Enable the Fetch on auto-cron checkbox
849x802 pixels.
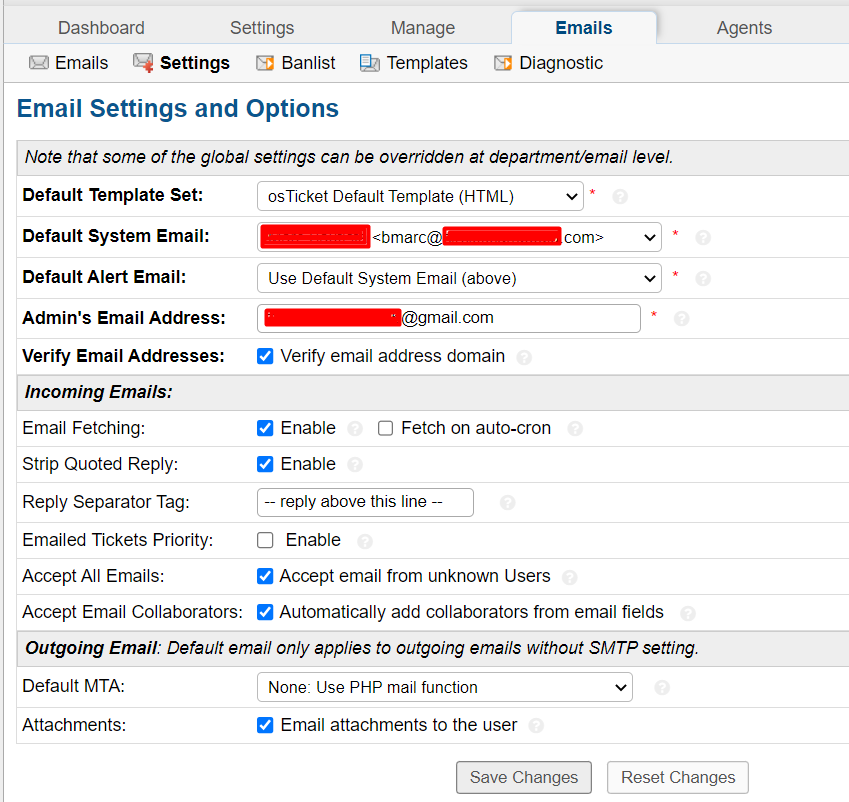pos(386,428)
